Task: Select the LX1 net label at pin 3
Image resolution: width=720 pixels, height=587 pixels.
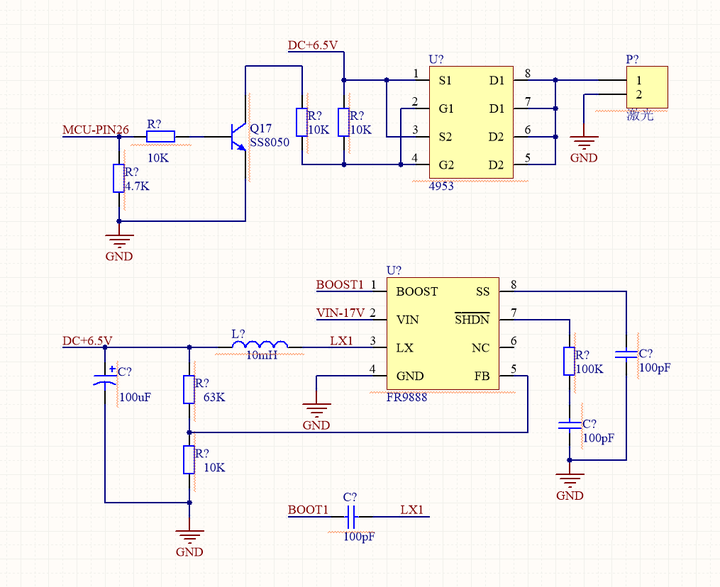Action: pyautogui.click(x=342, y=341)
